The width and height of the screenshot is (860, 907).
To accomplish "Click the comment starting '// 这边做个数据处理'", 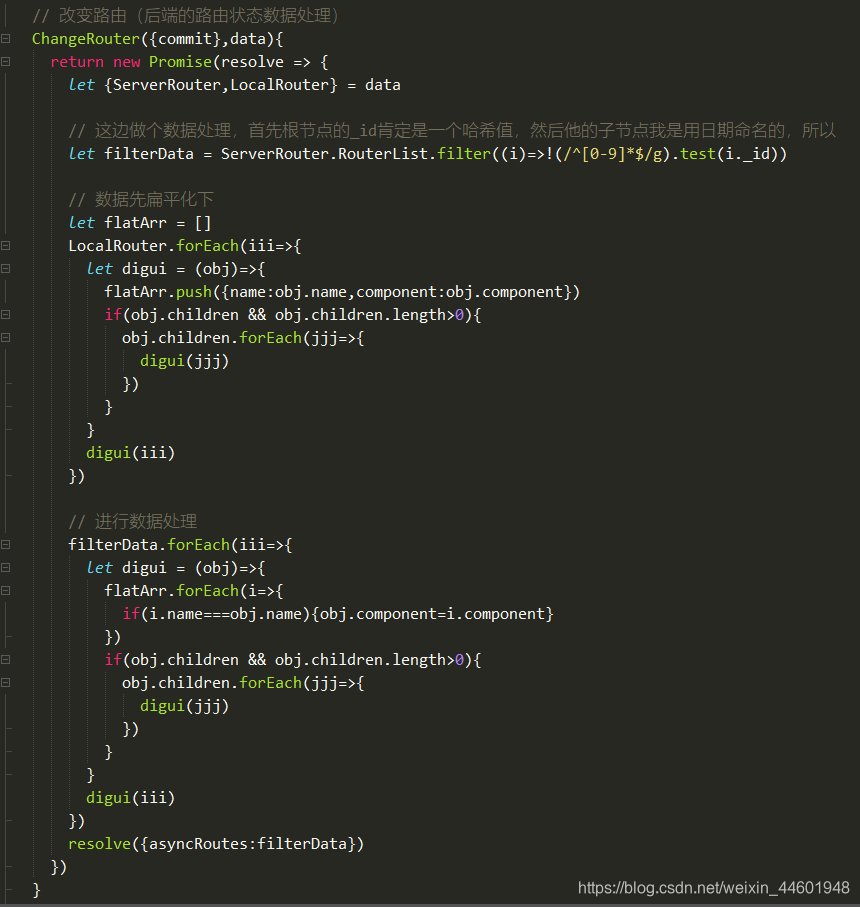I will coord(452,131).
